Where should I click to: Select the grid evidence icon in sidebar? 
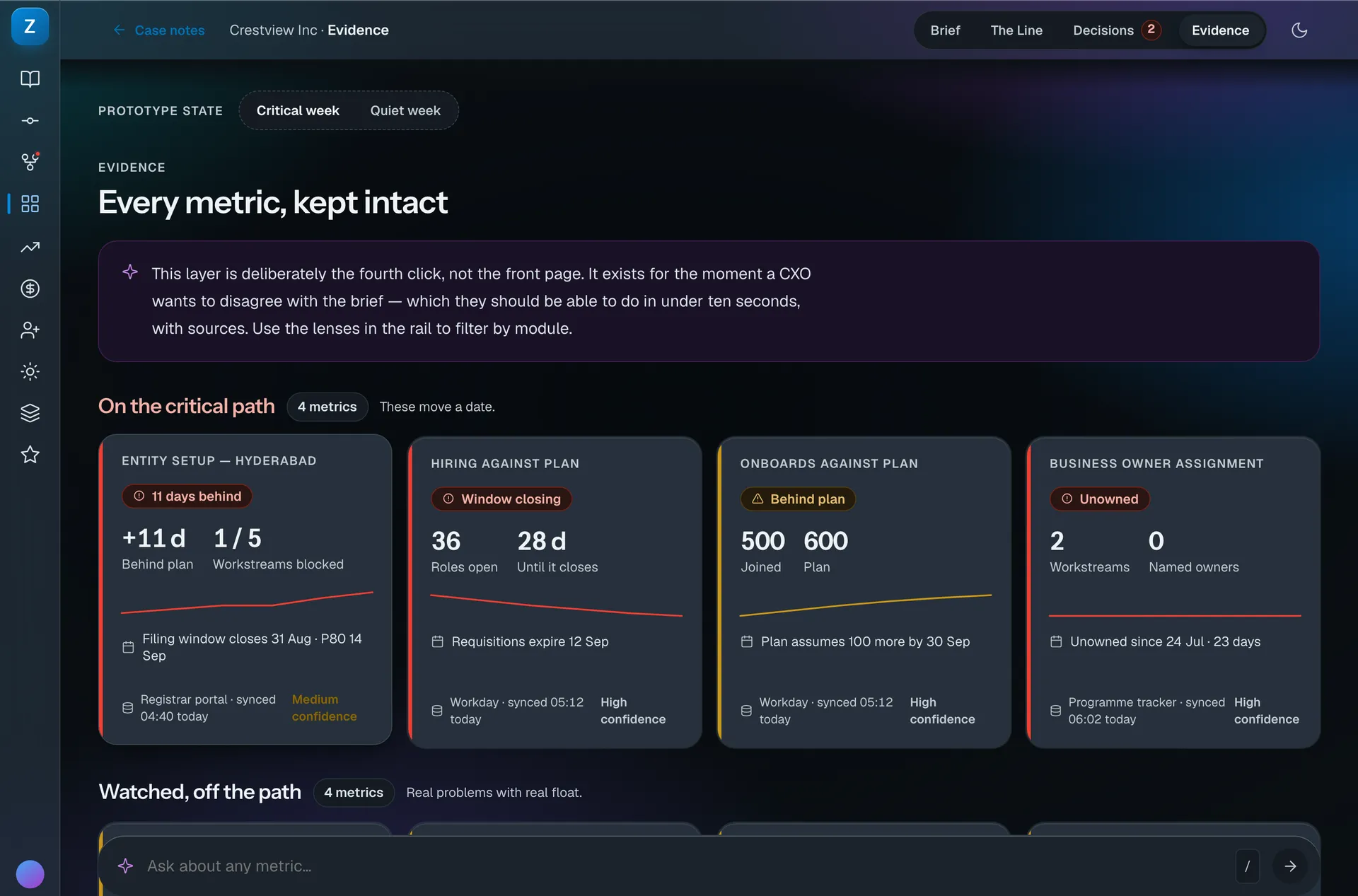(x=30, y=204)
